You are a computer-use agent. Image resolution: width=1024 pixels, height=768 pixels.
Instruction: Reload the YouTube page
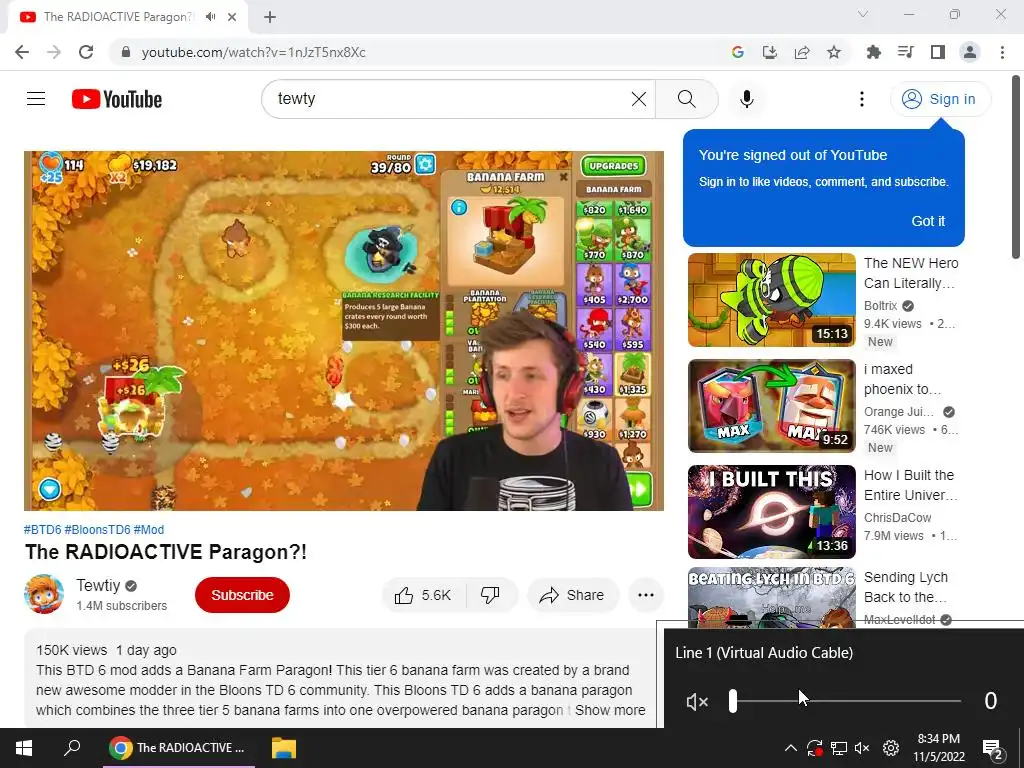click(86, 52)
